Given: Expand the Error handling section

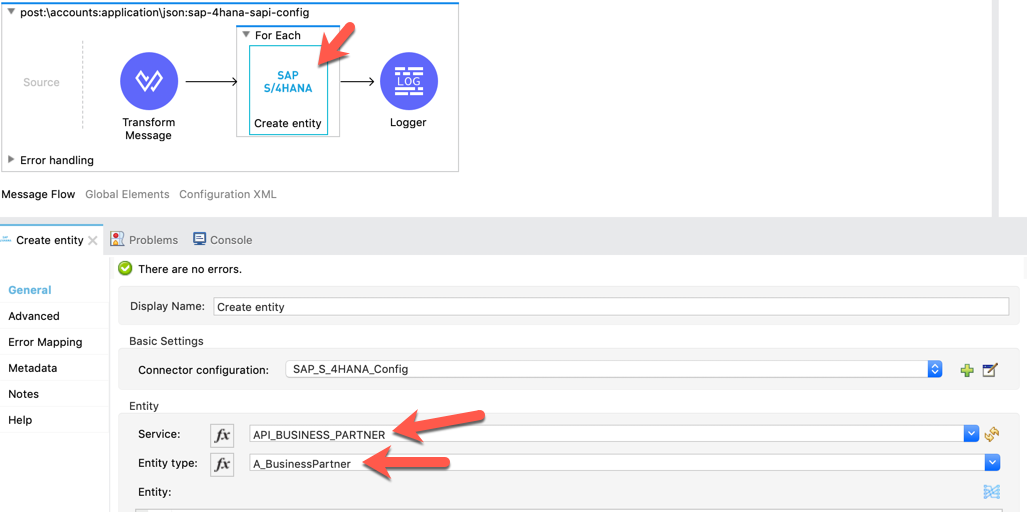Looking at the screenshot, I should click(x=11, y=159).
